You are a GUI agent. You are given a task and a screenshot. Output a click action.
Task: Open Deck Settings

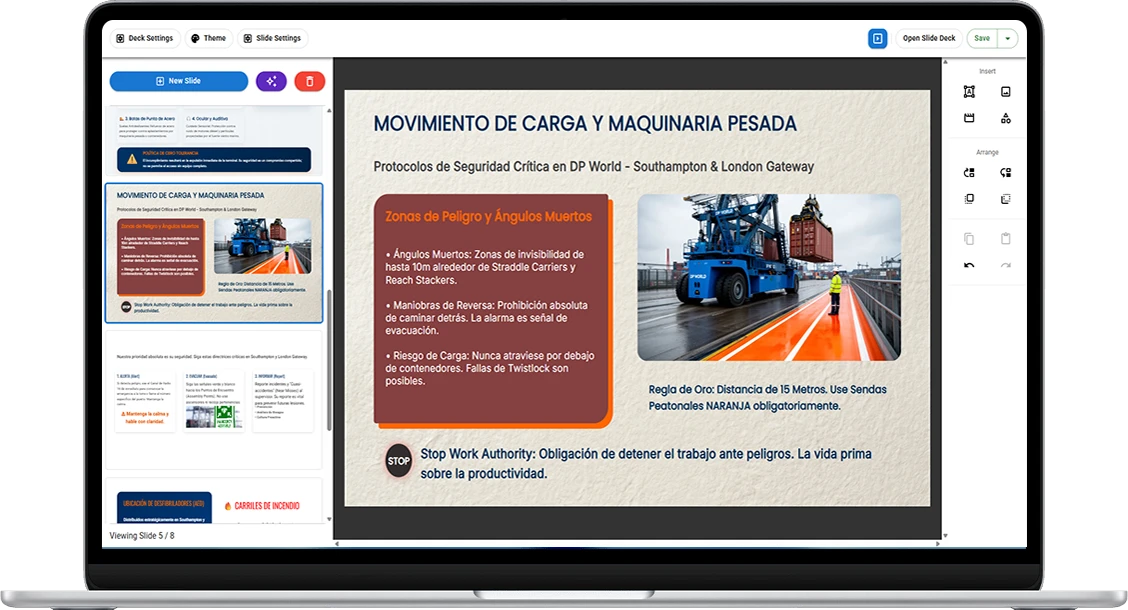point(145,38)
